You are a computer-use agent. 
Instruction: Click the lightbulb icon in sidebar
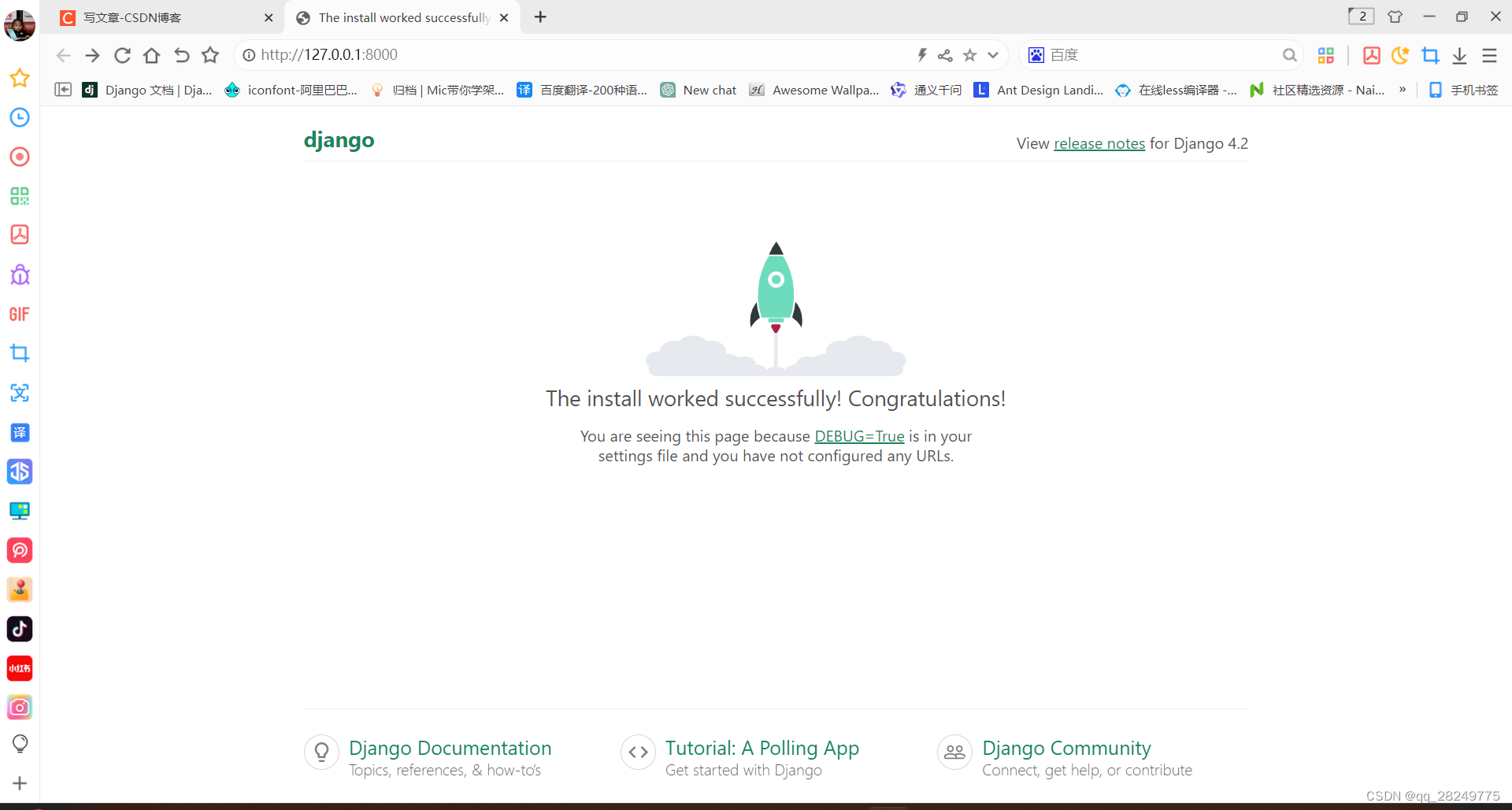(x=20, y=744)
